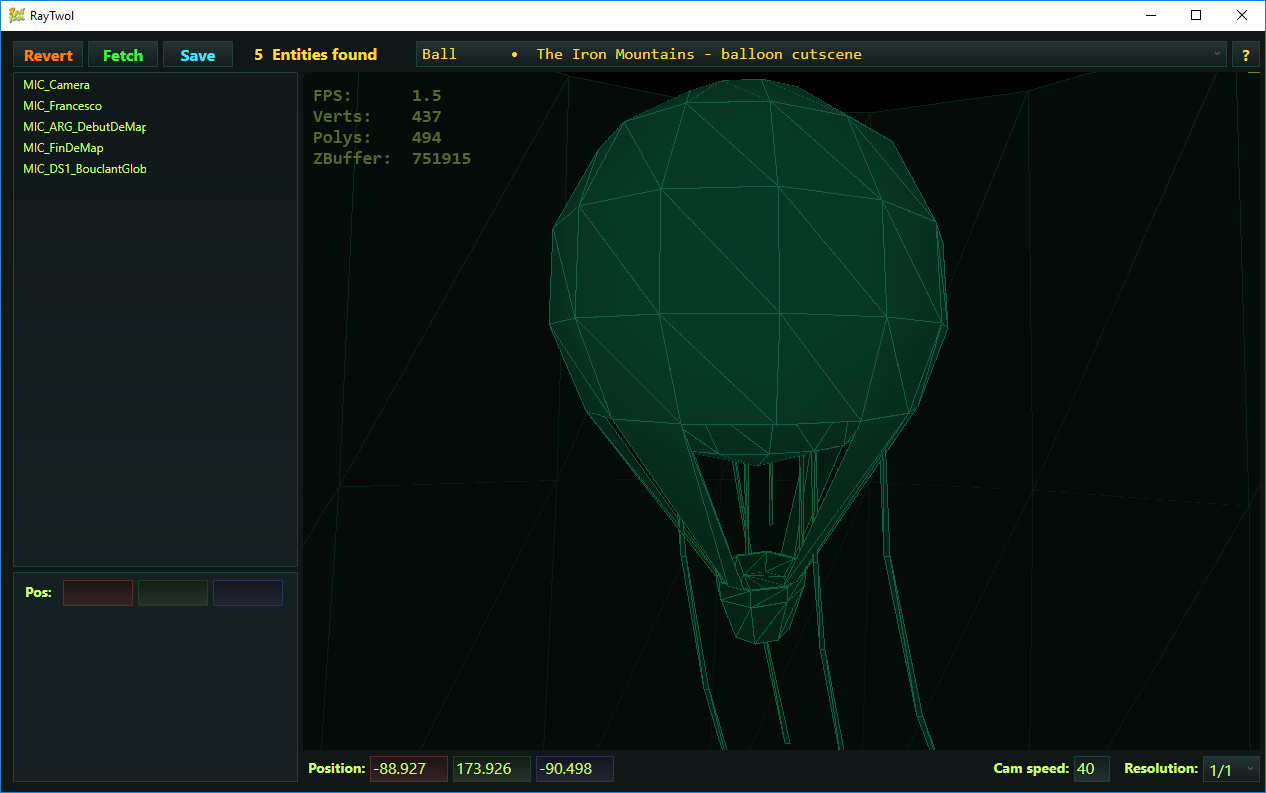Click the blue entity Pos Z field
The height and width of the screenshot is (793, 1266).
click(x=248, y=593)
